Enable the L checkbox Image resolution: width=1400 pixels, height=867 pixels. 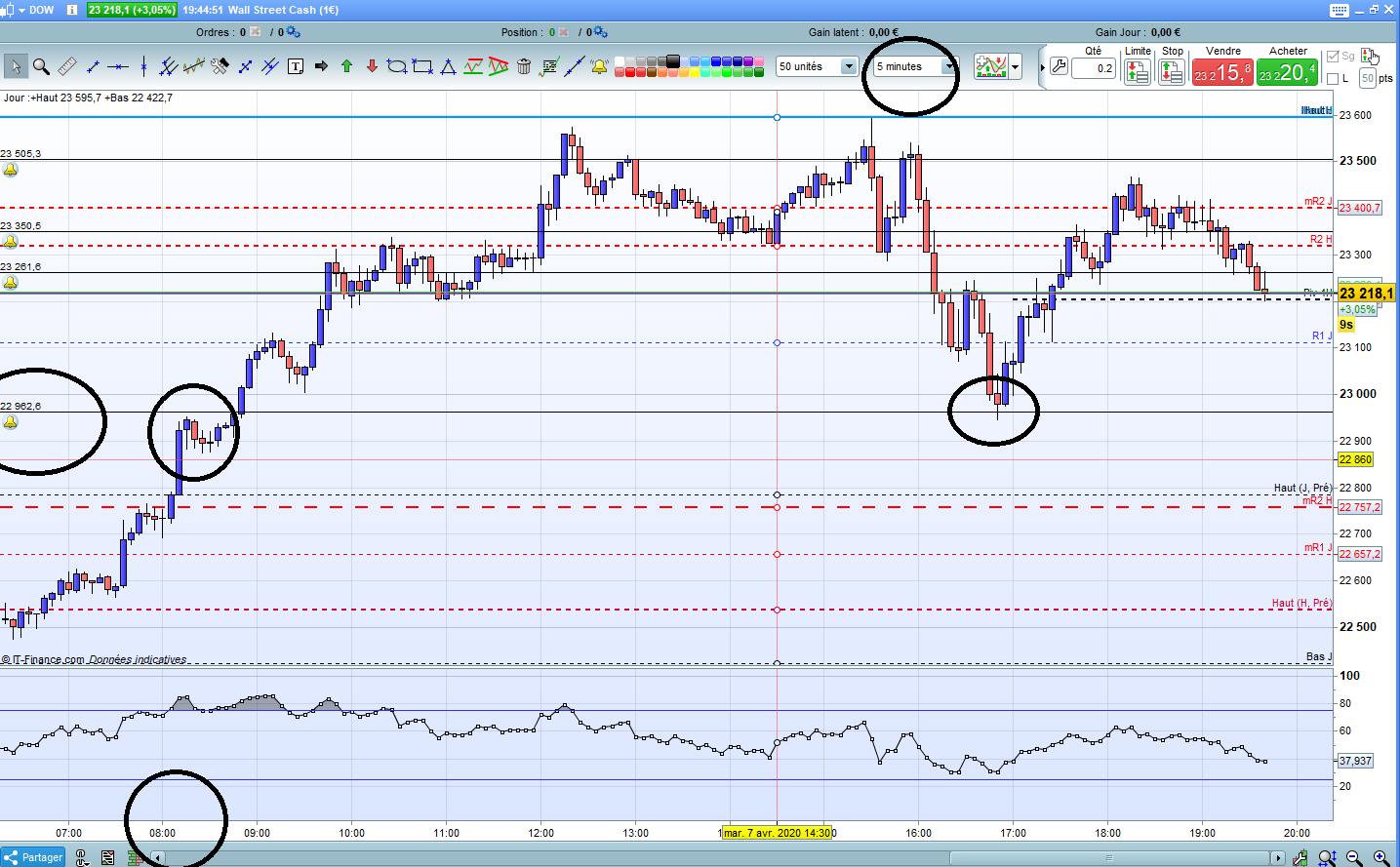coord(1333,78)
